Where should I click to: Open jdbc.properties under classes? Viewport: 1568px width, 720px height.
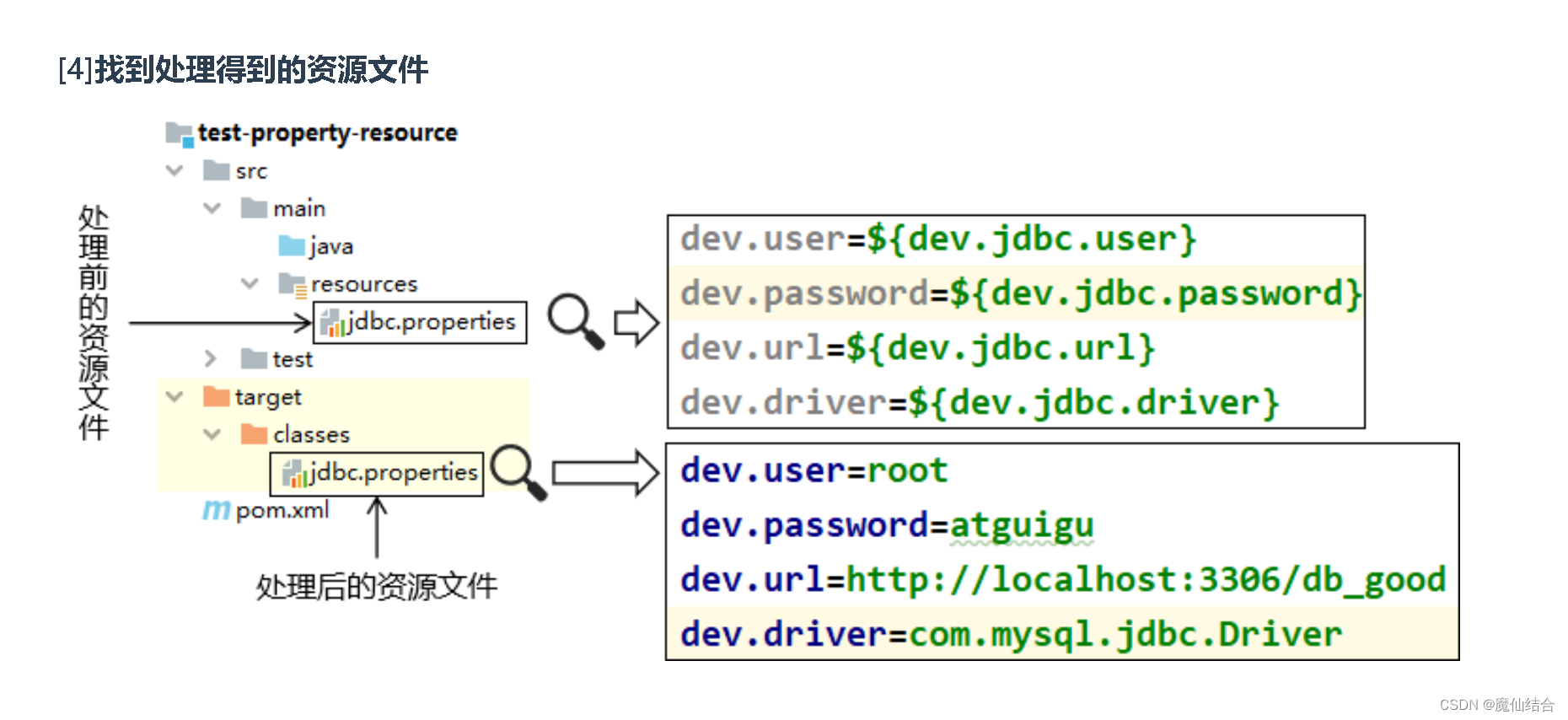click(394, 473)
